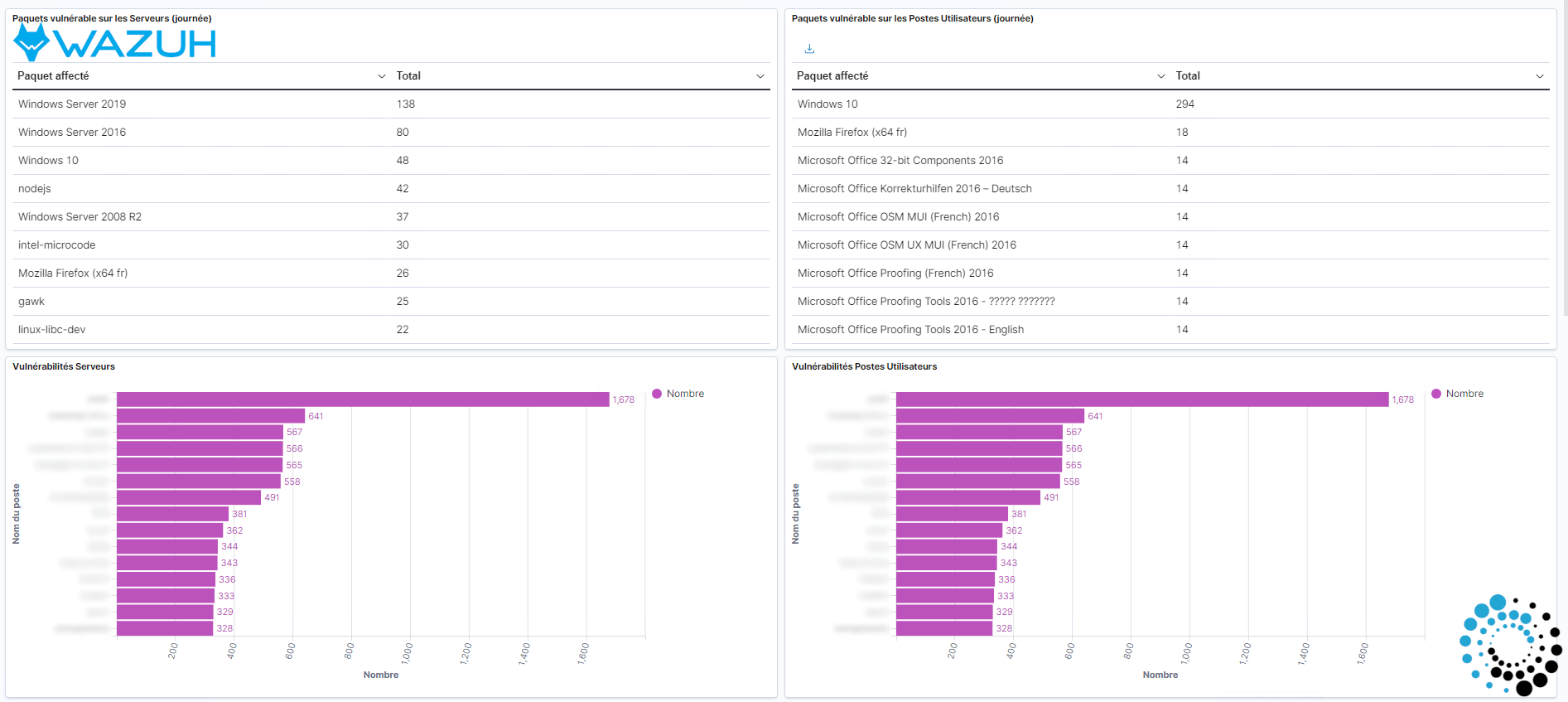Click Microsoft Office Proofing Tools 2016 - English
Viewport: 1568px width, 702px height.
[x=910, y=330]
